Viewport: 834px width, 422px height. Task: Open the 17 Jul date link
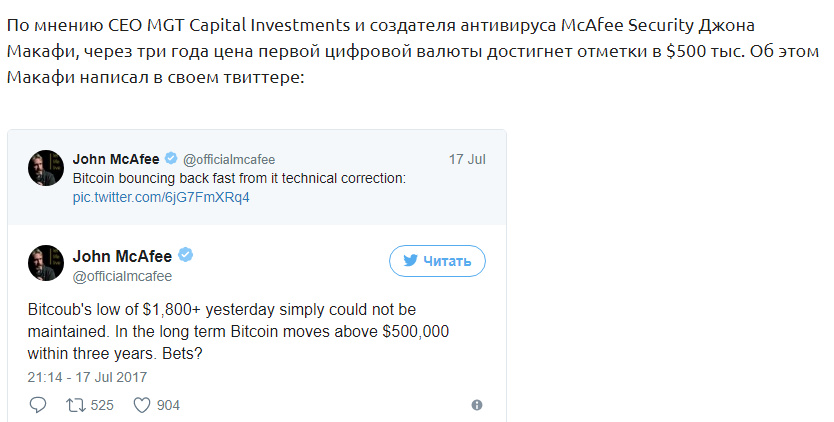click(467, 159)
